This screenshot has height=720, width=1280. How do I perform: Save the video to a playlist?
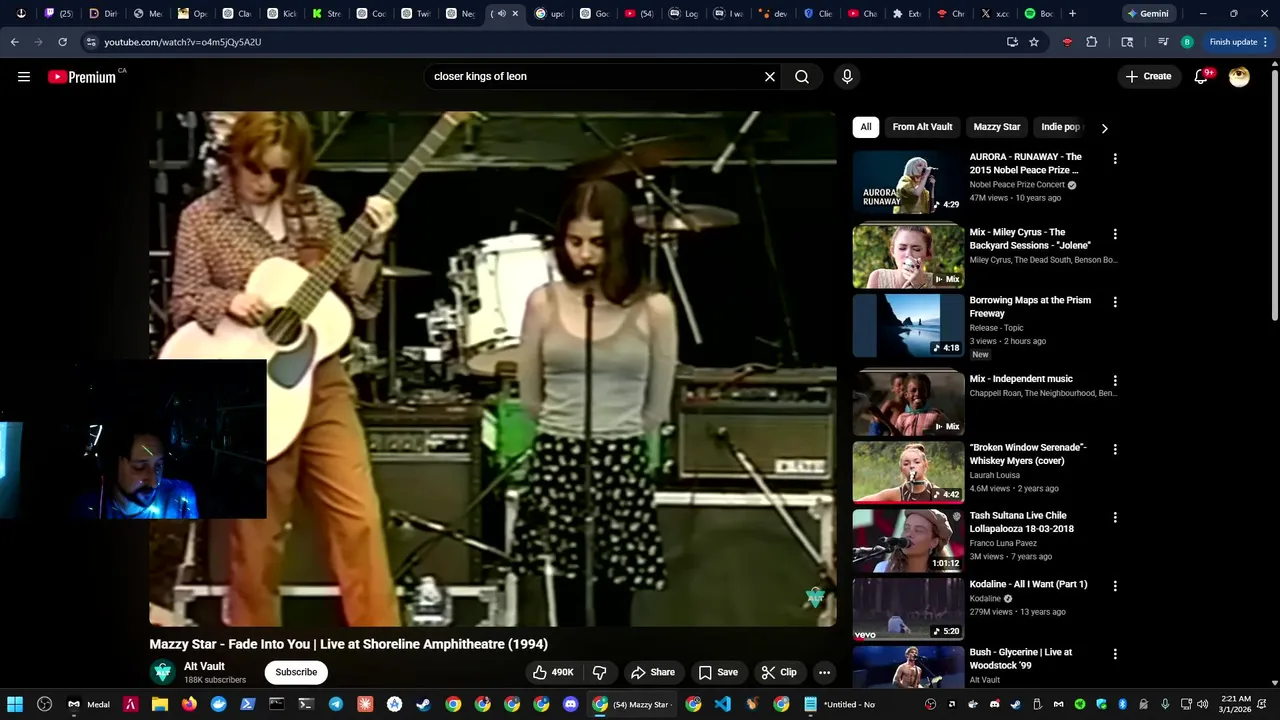(x=718, y=672)
